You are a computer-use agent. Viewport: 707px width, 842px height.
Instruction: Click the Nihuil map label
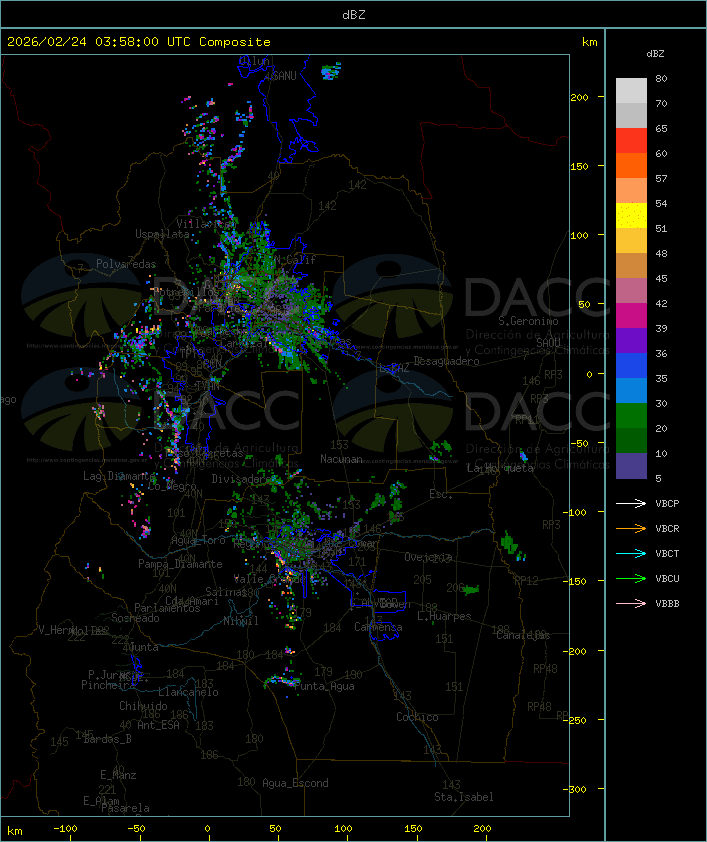tap(241, 621)
